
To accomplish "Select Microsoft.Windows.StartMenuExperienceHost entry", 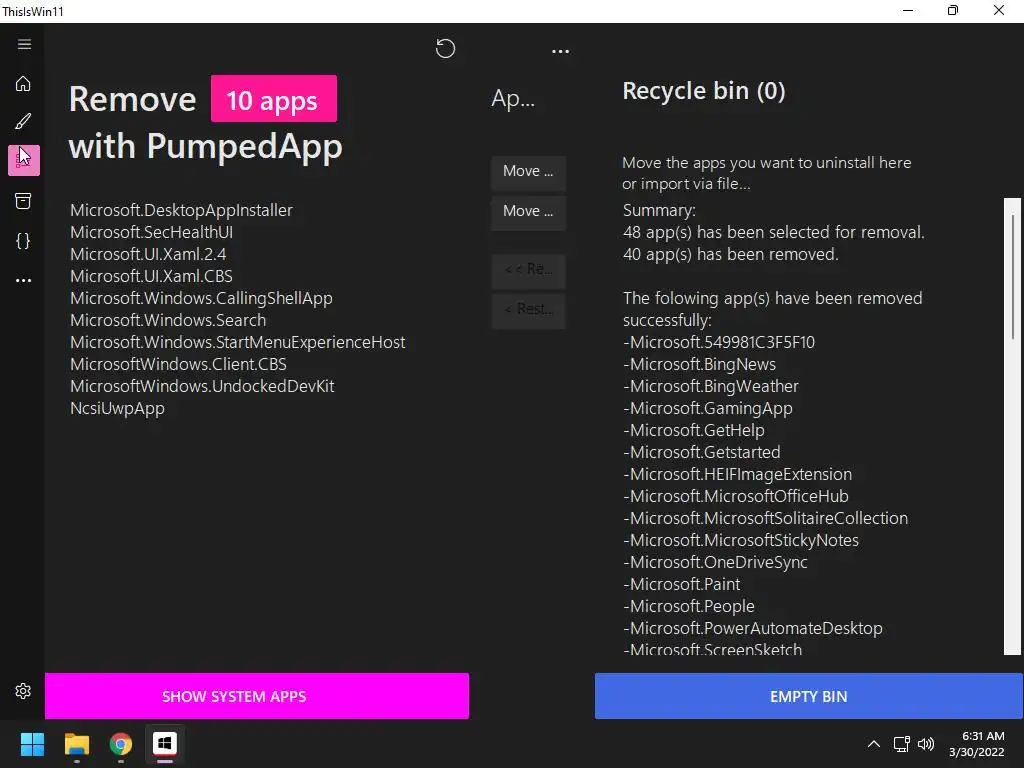I will coord(238,342).
